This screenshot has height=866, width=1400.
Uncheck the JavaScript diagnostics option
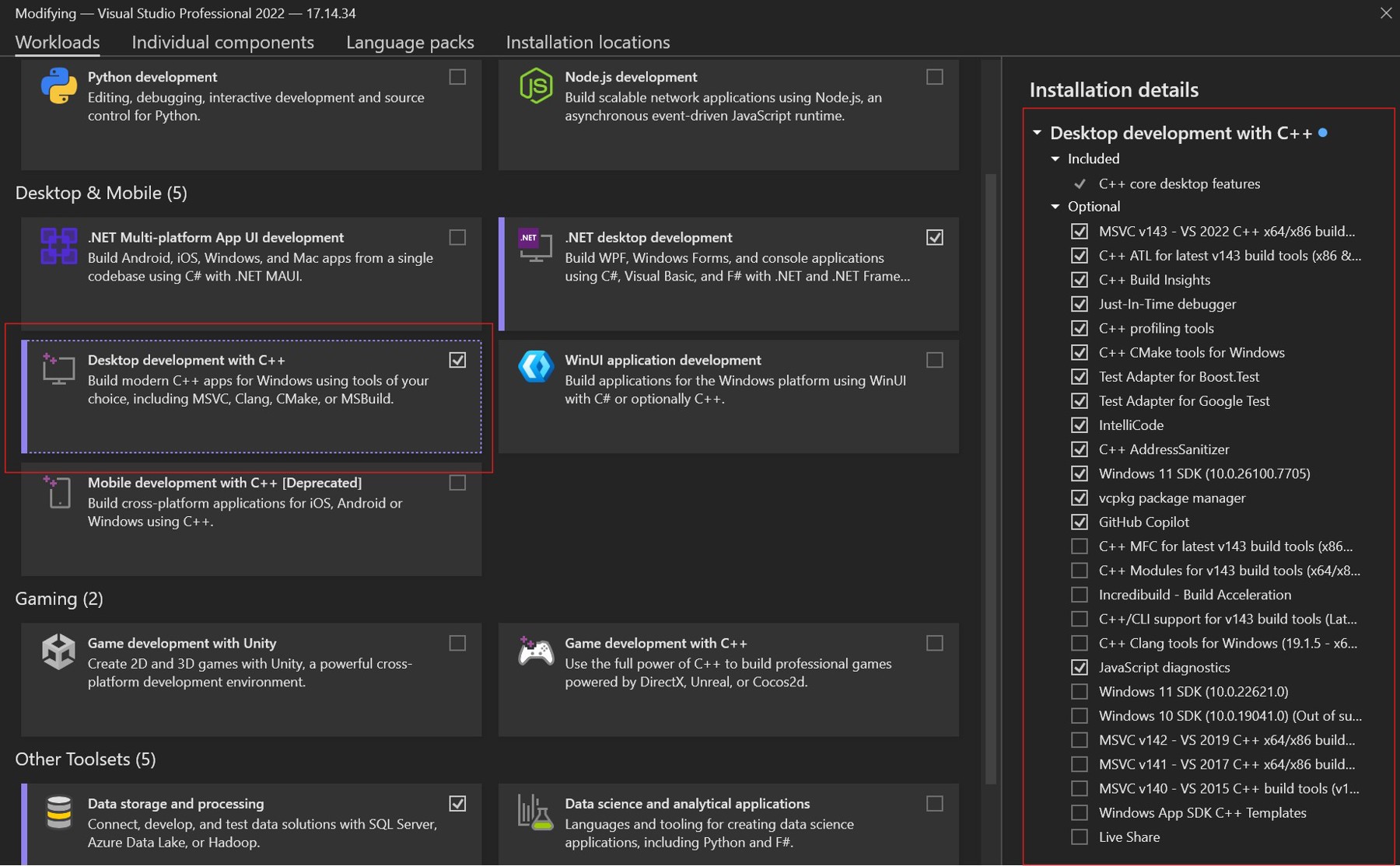coord(1080,667)
